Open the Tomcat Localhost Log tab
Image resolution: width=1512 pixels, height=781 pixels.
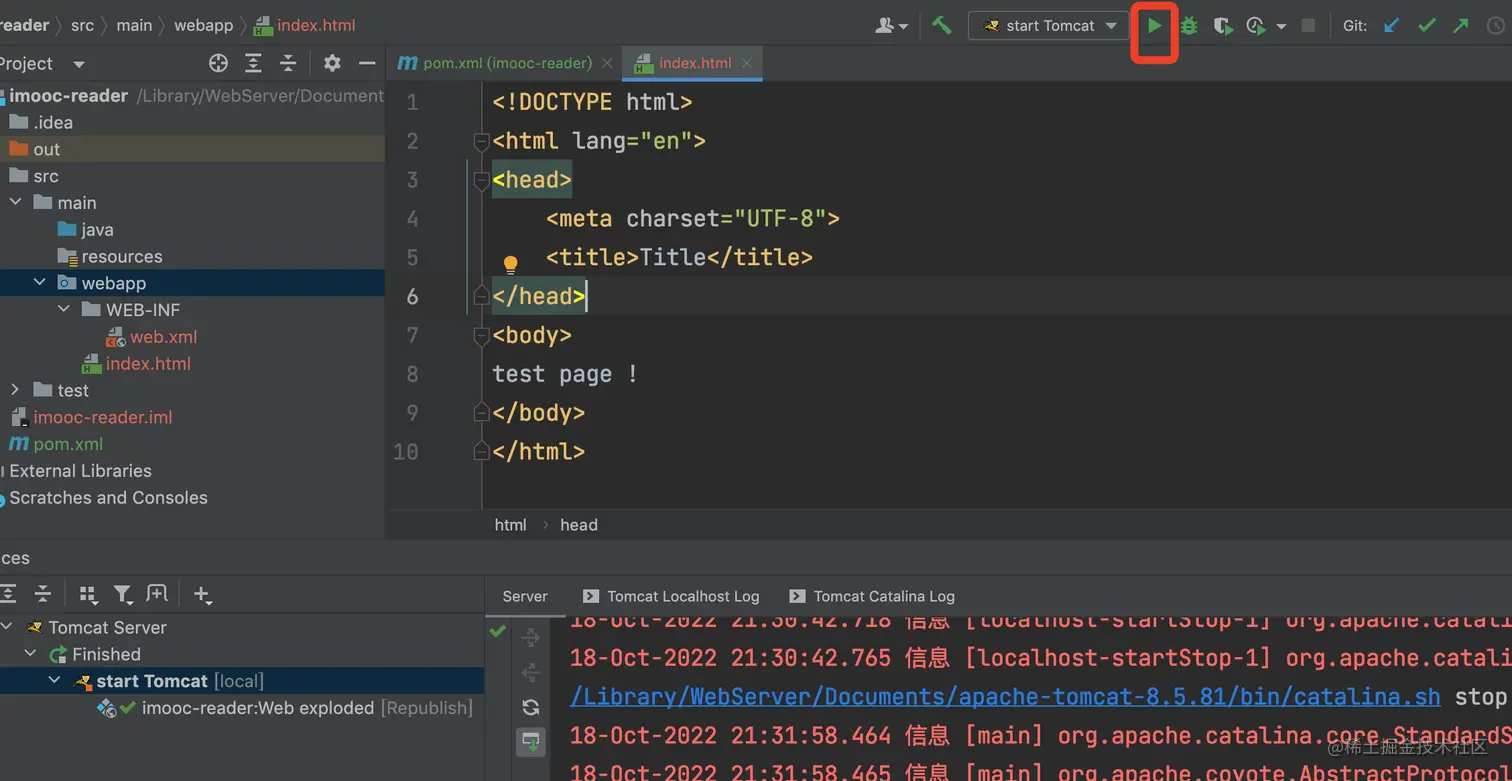(672, 596)
